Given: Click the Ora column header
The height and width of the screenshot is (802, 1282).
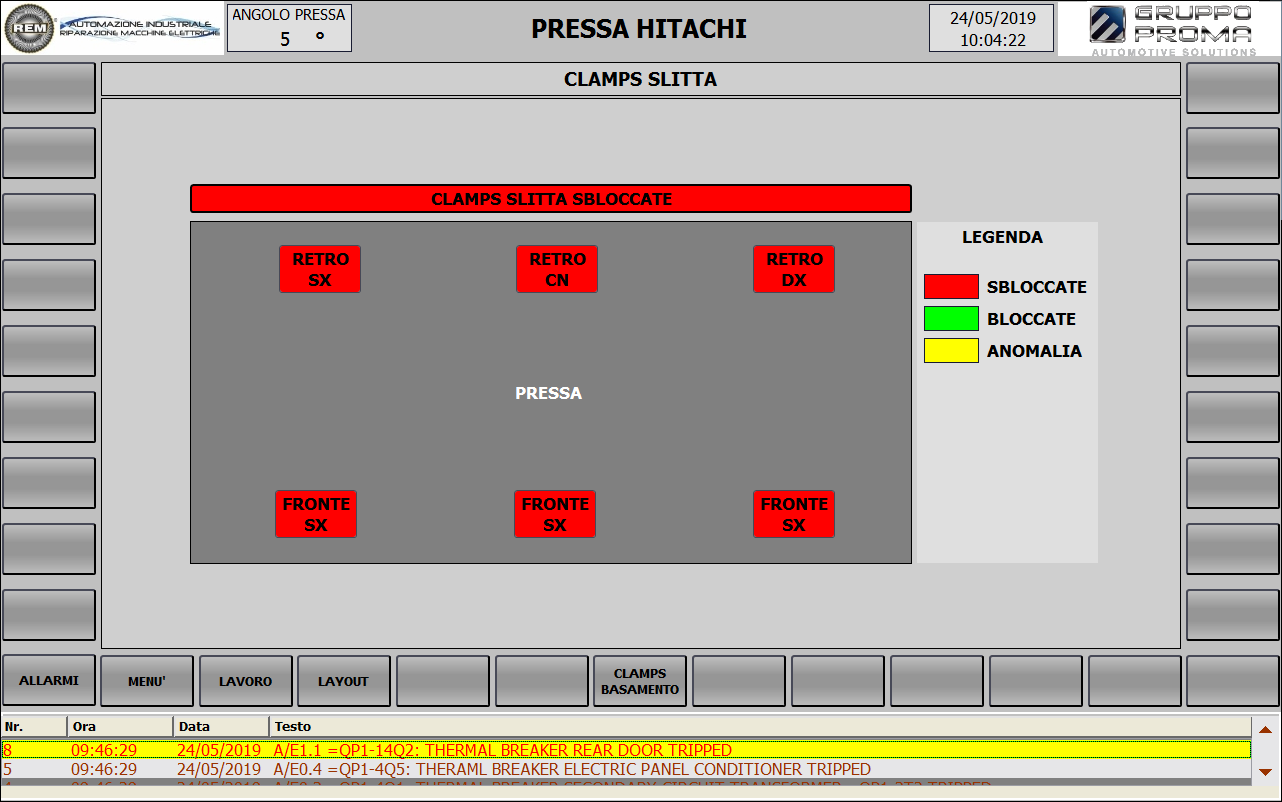Looking at the screenshot, I should click(x=120, y=726).
